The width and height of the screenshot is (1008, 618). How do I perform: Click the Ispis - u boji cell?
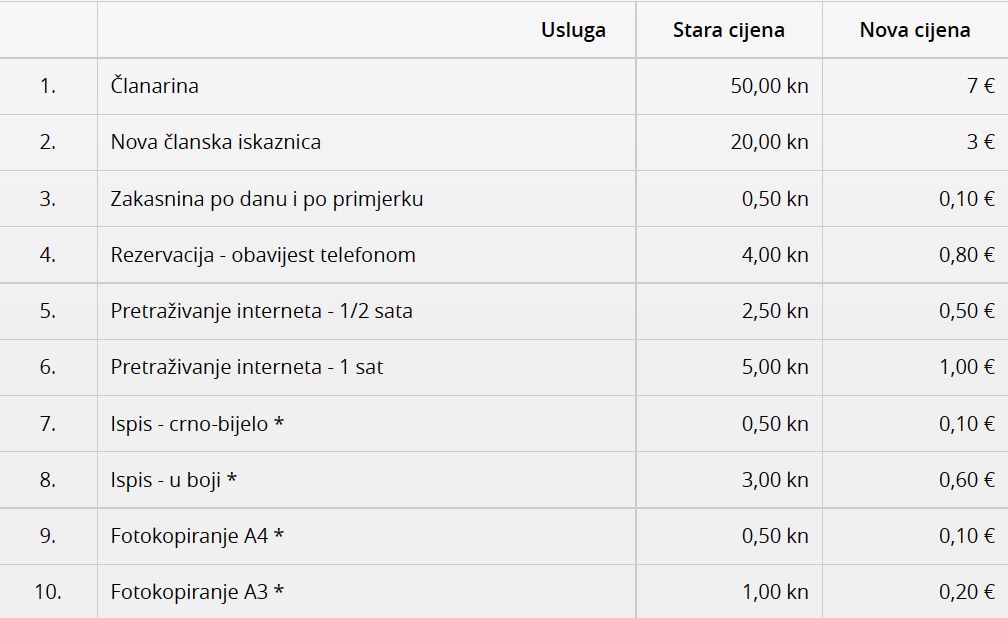point(174,480)
